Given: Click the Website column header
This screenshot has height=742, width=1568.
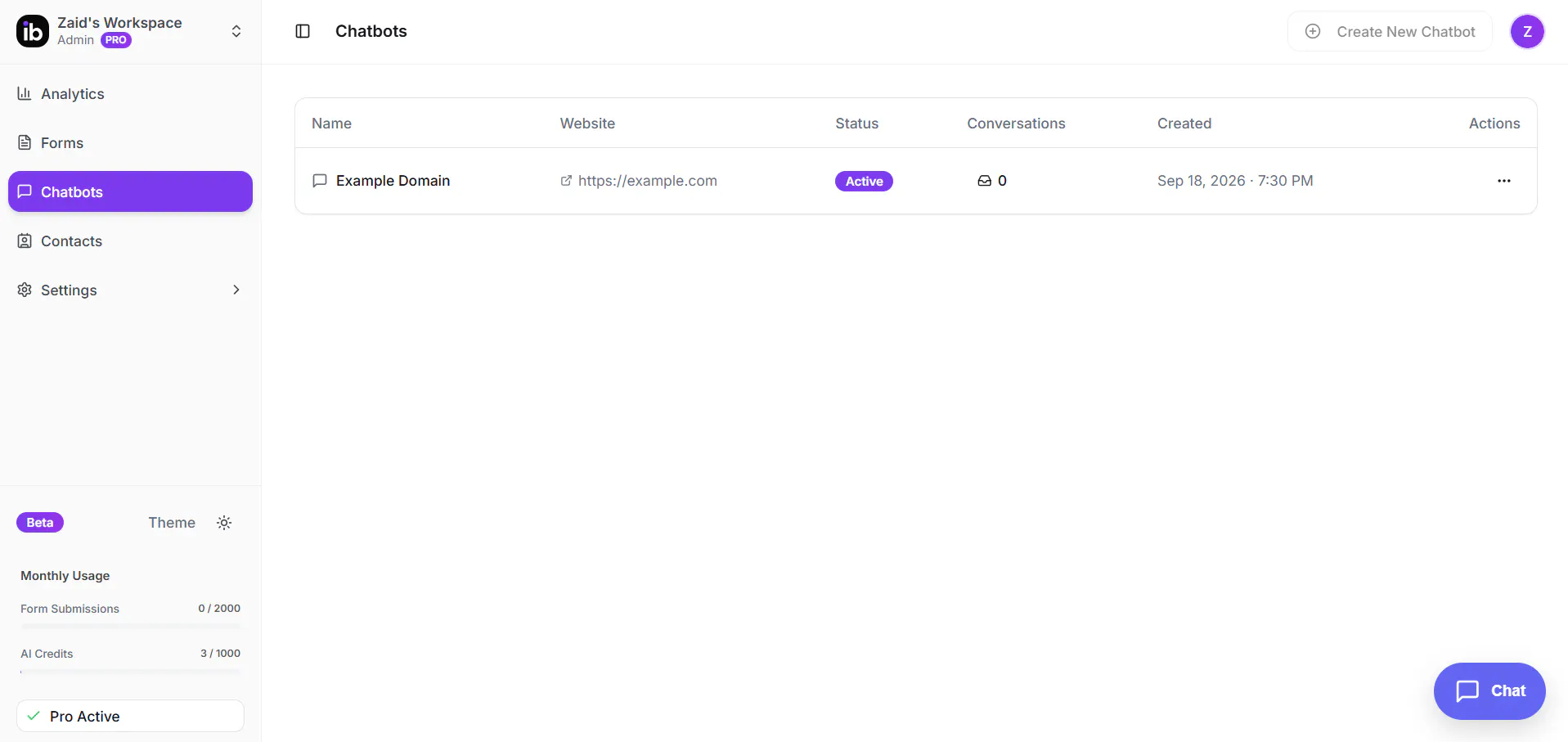Looking at the screenshot, I should (587, 124).
